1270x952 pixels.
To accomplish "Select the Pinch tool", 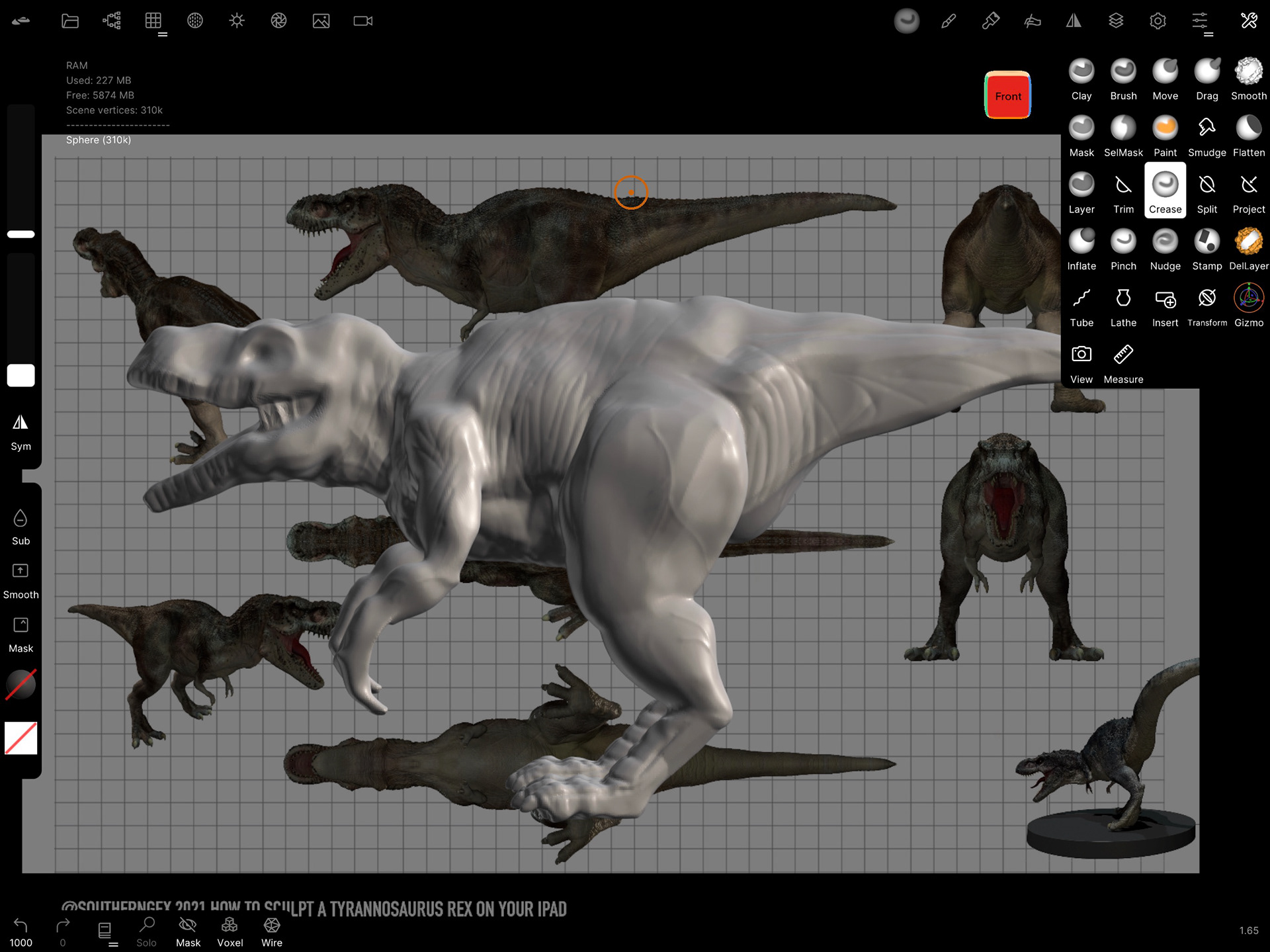I will pos(1123,250).
